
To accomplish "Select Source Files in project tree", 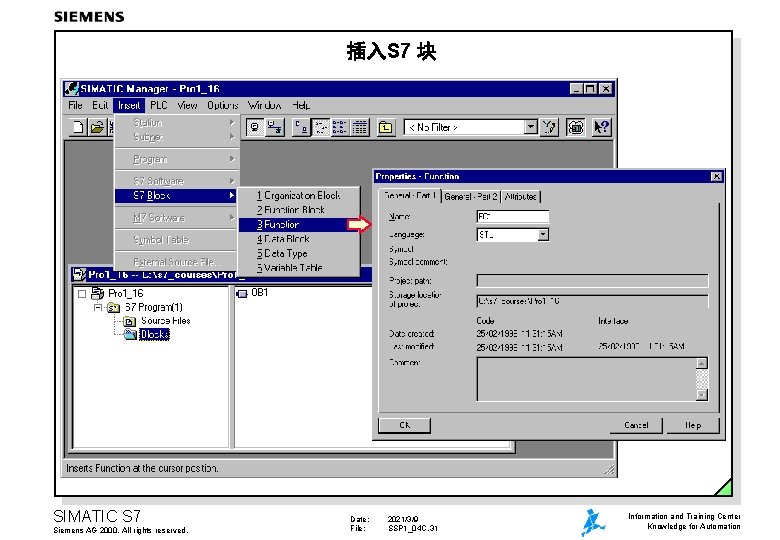I will pyautogui.click(x=166, y=321).
